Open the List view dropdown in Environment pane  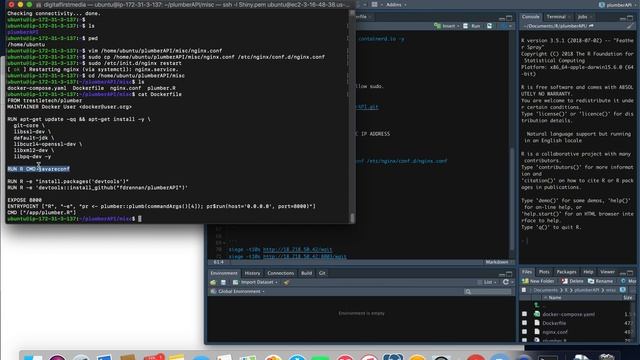pyautogui.click(x=488, y=282)
